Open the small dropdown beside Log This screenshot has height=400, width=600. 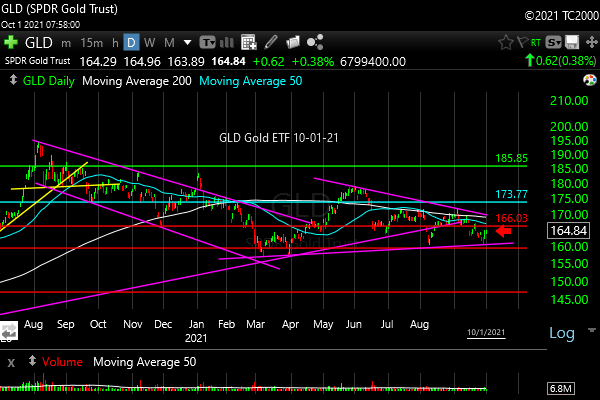coord(592,330)
